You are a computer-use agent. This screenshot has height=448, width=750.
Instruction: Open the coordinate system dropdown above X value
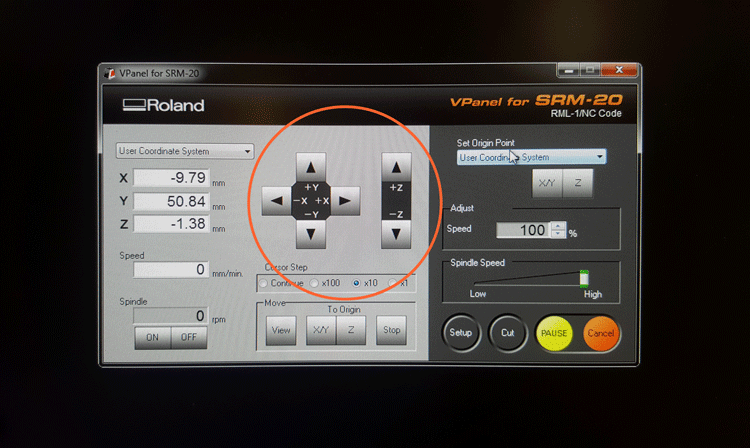[x=185, y=151]
